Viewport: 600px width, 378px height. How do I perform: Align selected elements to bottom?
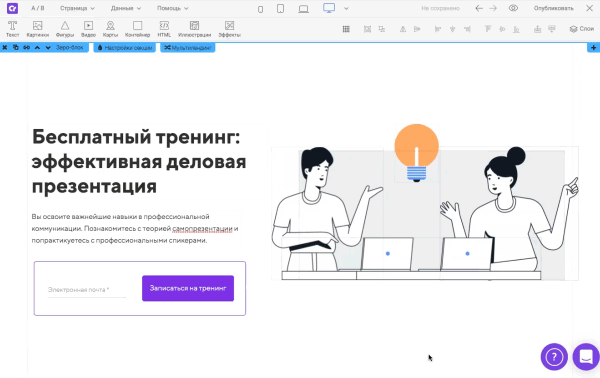[516, 29]
